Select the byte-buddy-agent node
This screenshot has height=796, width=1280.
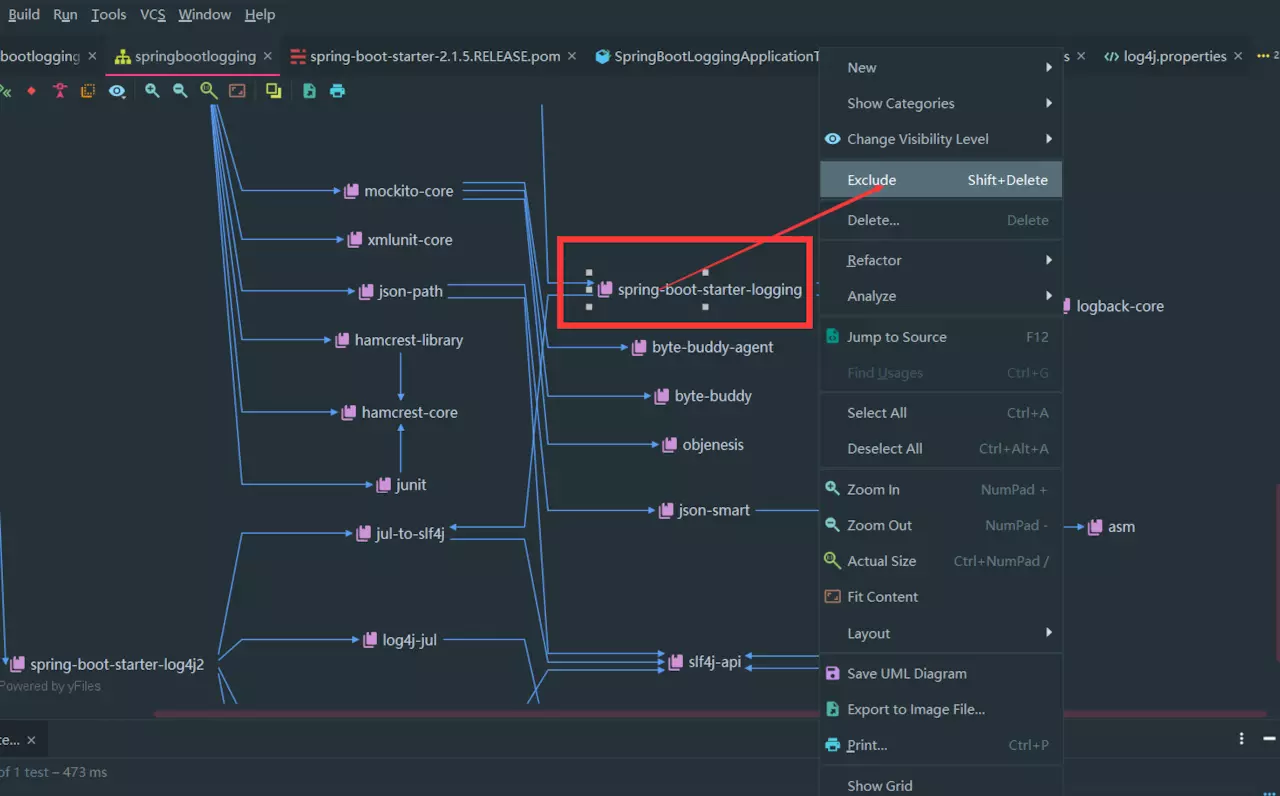[703, 347]
